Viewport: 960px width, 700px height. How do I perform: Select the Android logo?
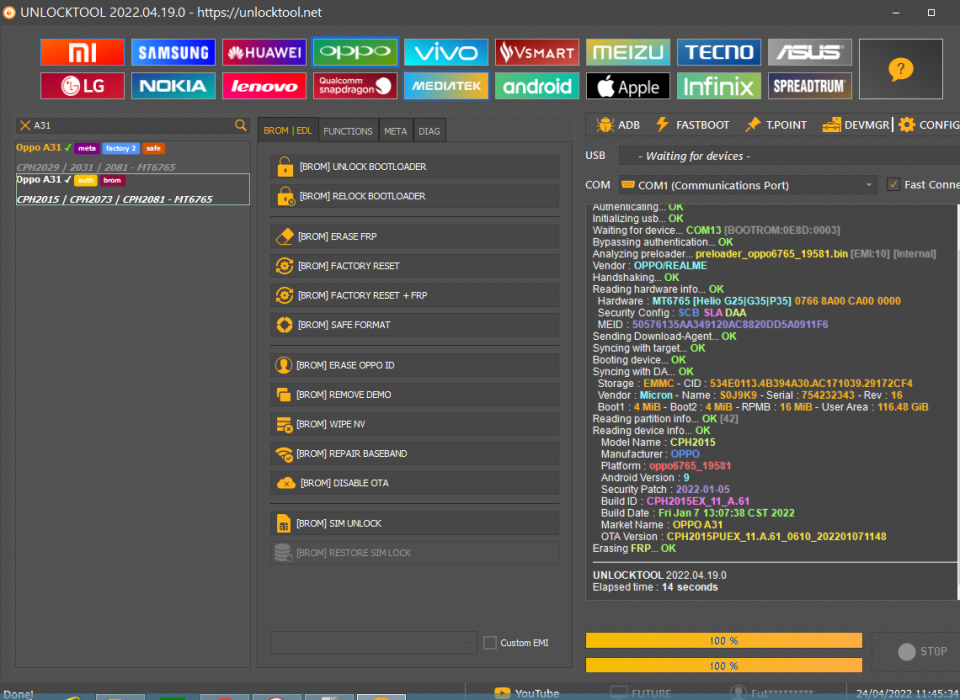(x=537, y=86)
